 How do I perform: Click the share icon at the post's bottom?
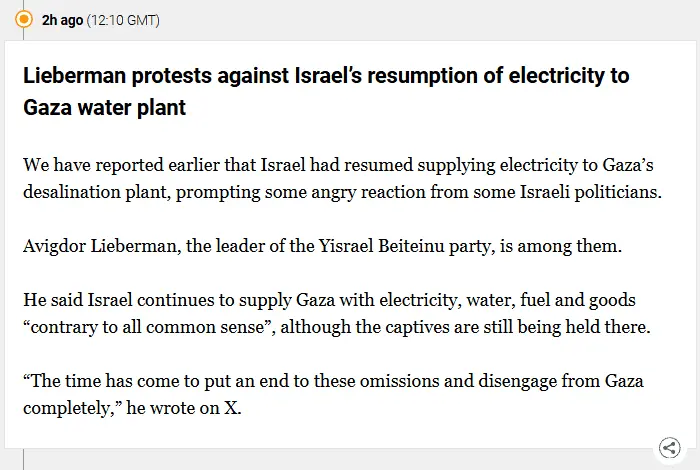(x=669, y=448)
